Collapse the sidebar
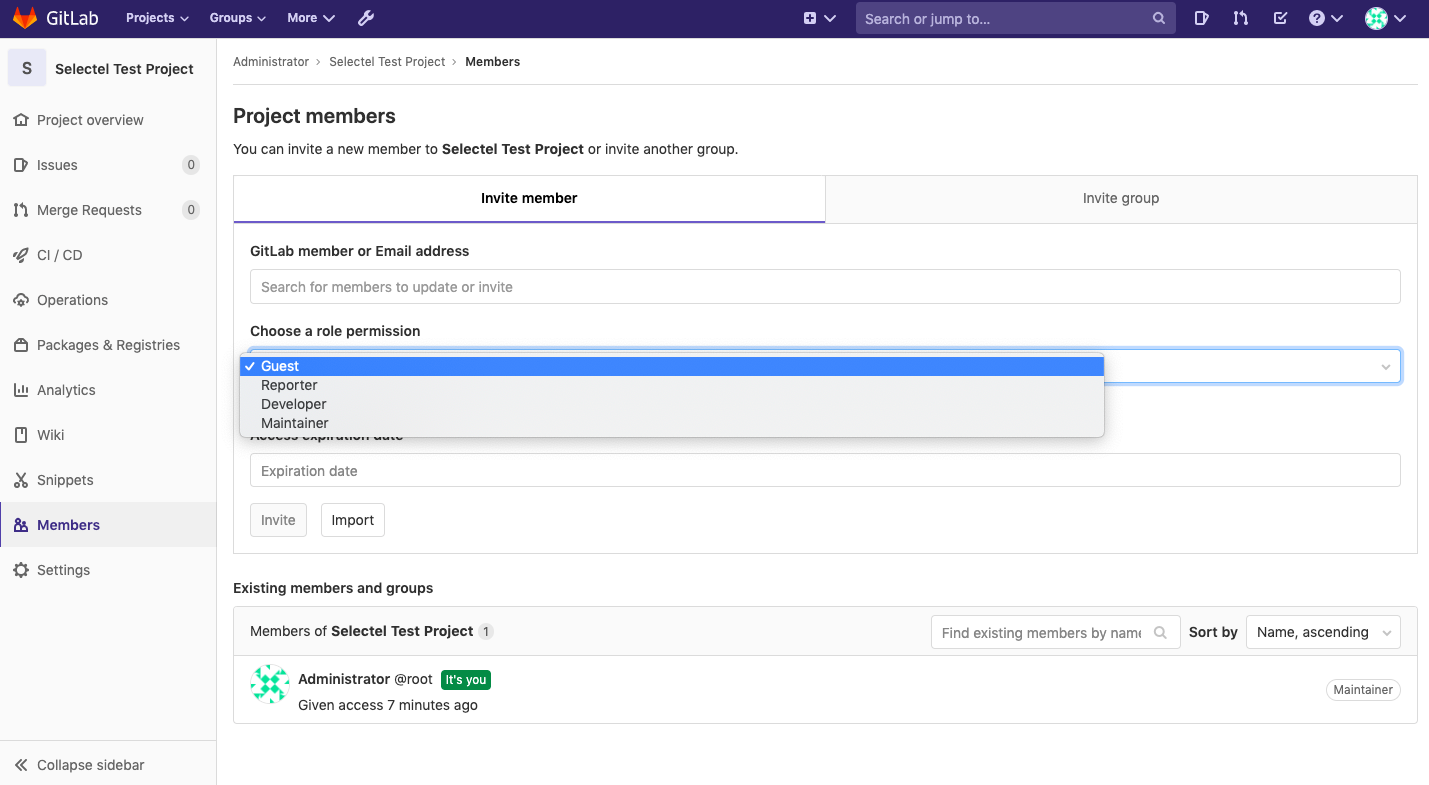Viewport: 1429px width, 785px height. [x=90, y=765]
